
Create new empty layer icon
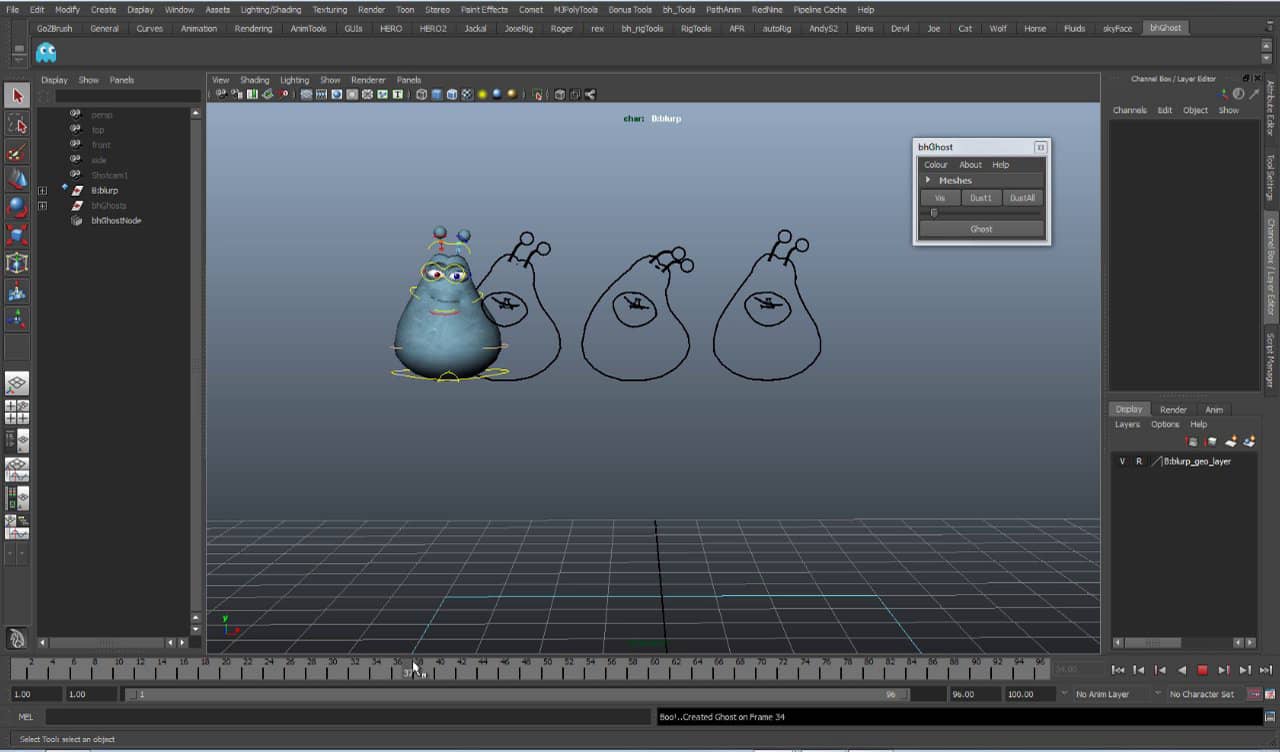(1232, 441)
